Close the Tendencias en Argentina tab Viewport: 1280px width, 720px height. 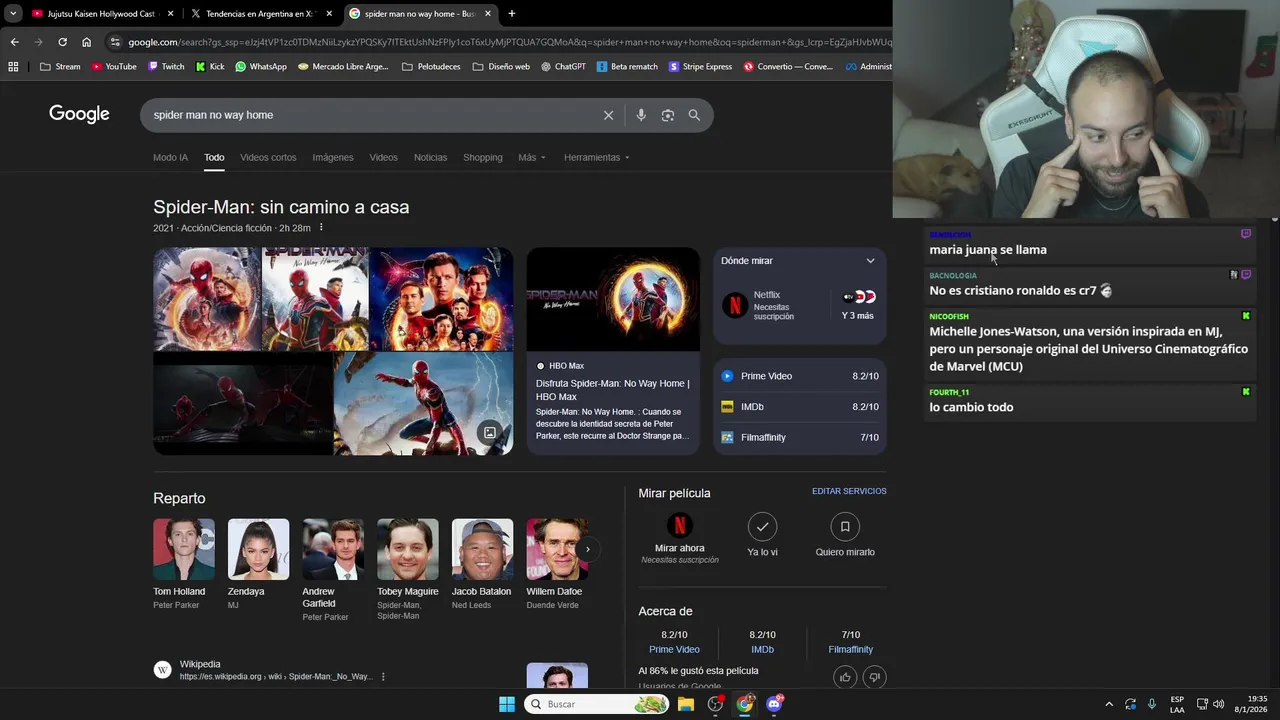329,14
